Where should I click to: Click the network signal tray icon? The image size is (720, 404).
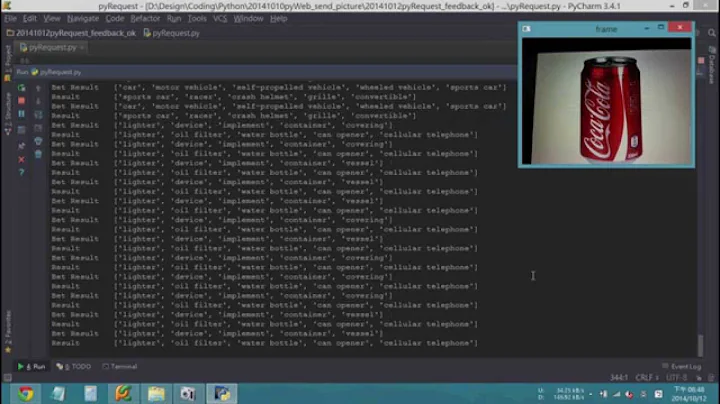(x=616, y=394)
